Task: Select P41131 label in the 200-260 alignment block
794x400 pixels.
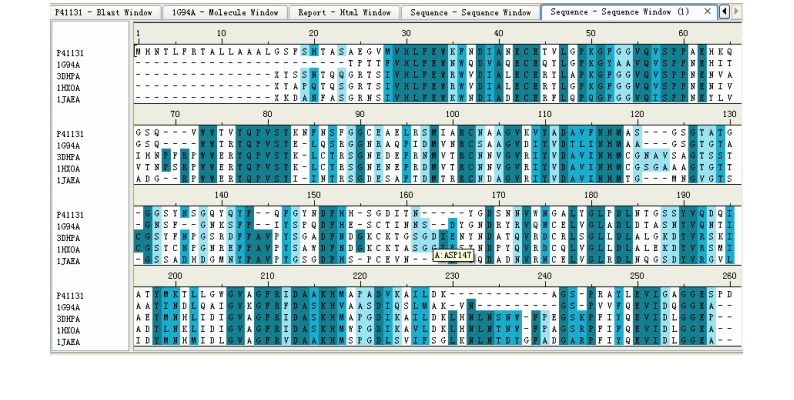Action: [x=70, y=296]
